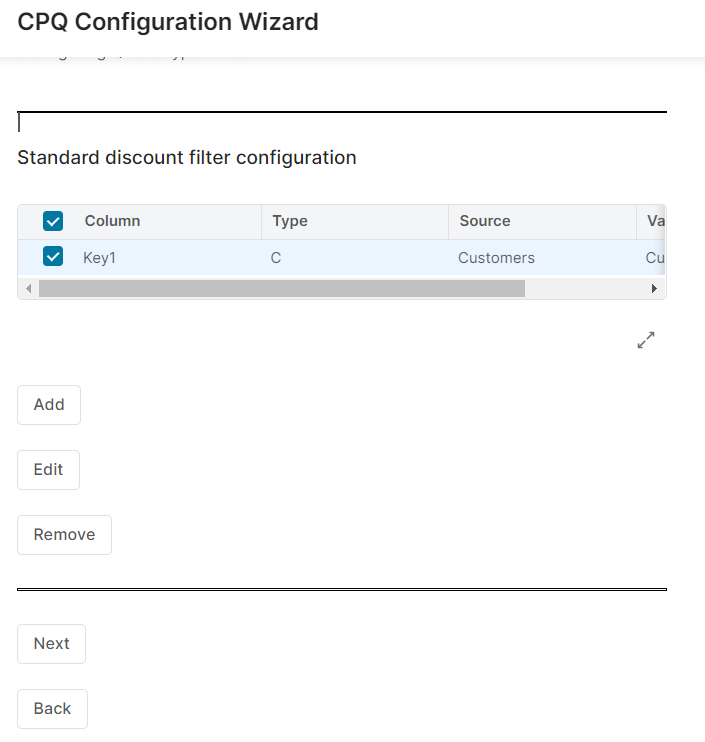Click the Type column header
Image resolution: width=705 pixels, height=742 pixels.
coord(290,221)
